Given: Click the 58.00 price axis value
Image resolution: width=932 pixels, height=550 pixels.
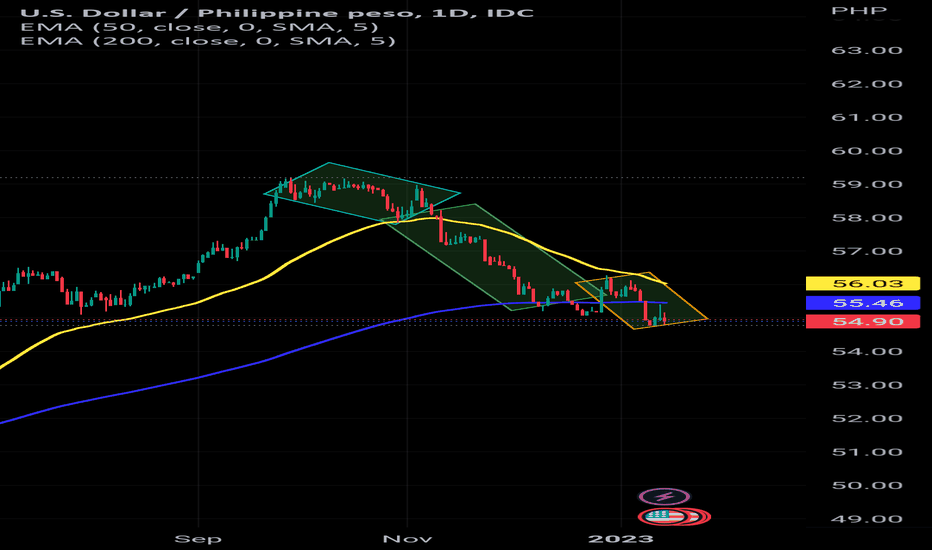Looking at the screenshot, I should [867, 218].
